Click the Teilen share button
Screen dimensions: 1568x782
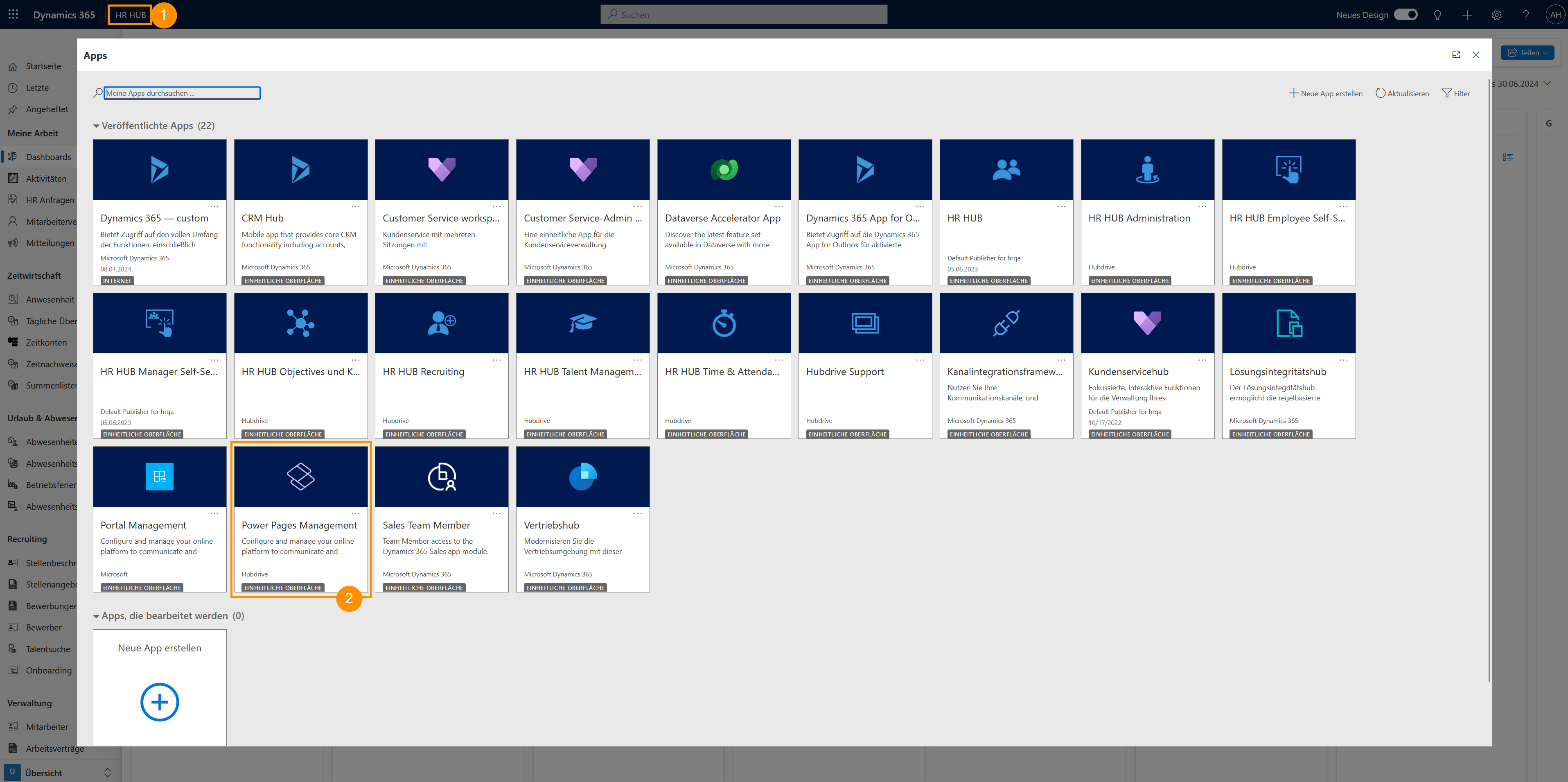(1527, 52)
